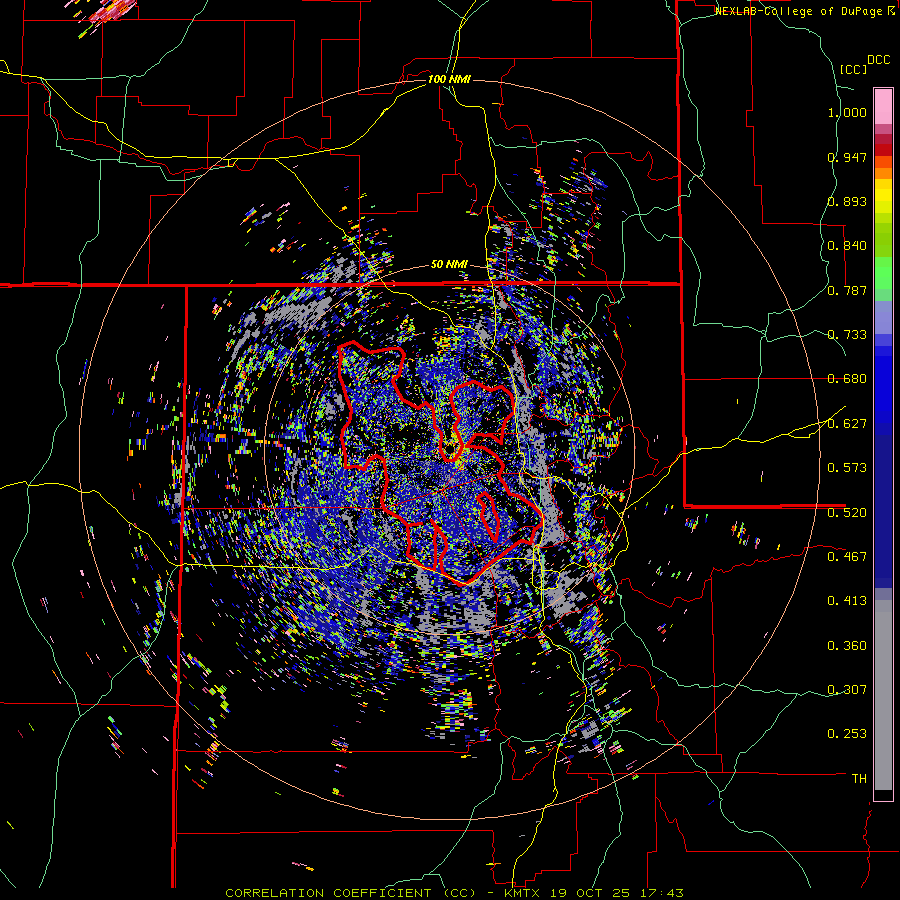Select the 0.360 scale value

pyautogui.click(x=847, y=645)
